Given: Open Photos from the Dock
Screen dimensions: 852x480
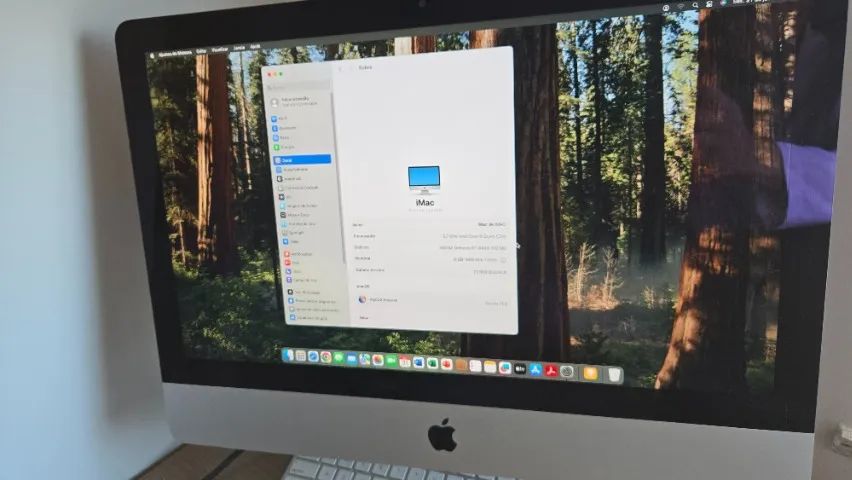Looking at the screenshot, I should tap(378, 360).
